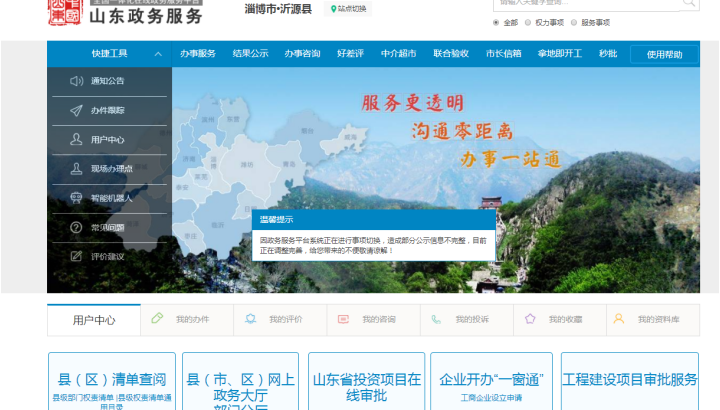Click the 办件跟踪 paper plane icon
Screen dimensions: 720x410
[x=77, y=110]
